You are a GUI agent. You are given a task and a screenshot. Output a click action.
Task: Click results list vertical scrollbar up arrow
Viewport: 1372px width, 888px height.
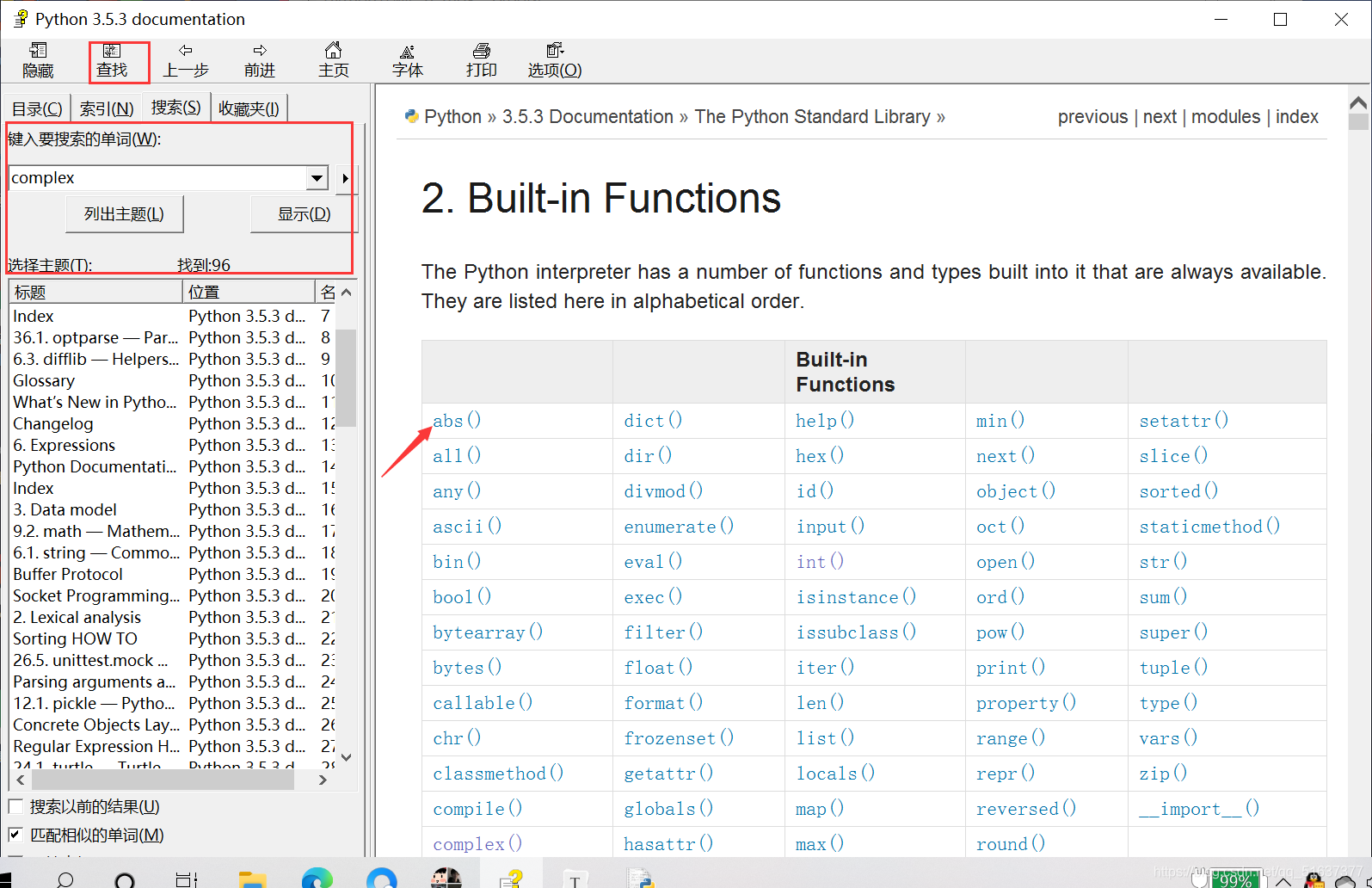(x=346, y=293)
